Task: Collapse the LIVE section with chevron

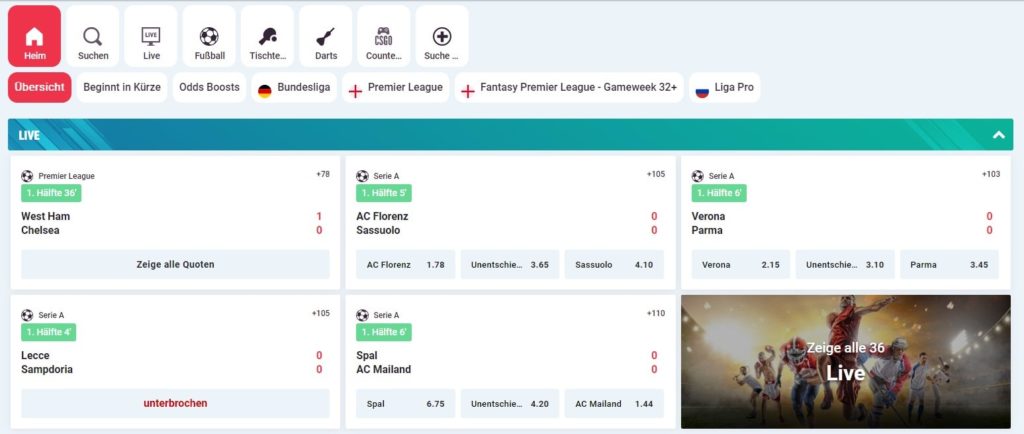Action: (999, 135)
